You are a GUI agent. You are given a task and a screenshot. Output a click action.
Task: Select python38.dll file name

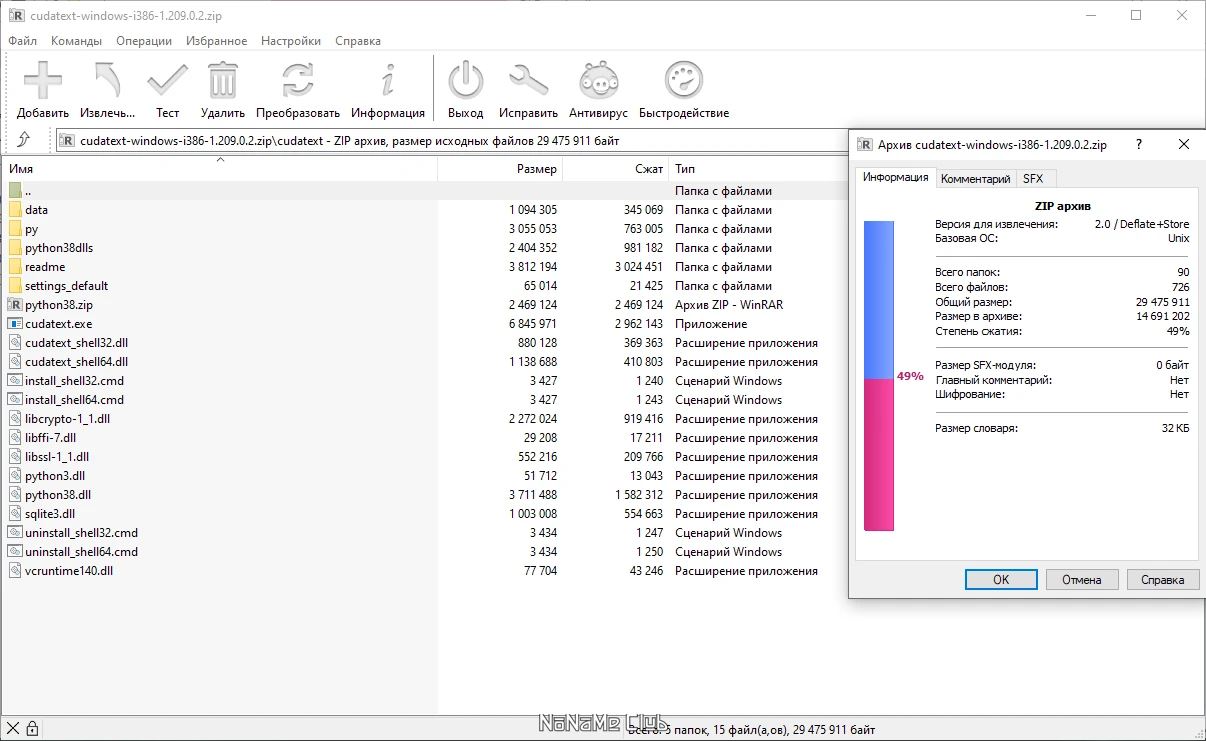click(58, 495)
